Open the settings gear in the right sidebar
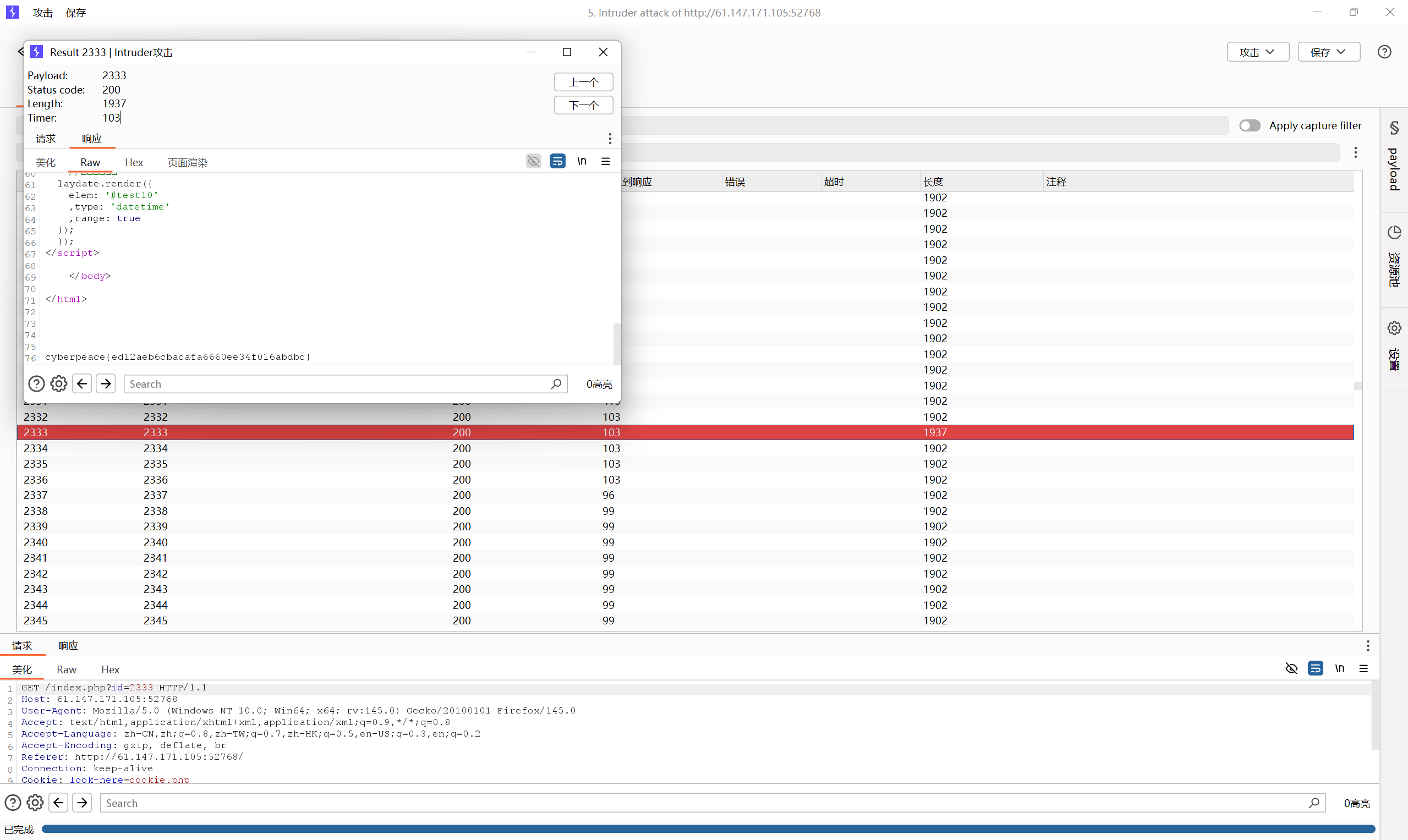This screenshot has height=840, width=1408. 1394,328
